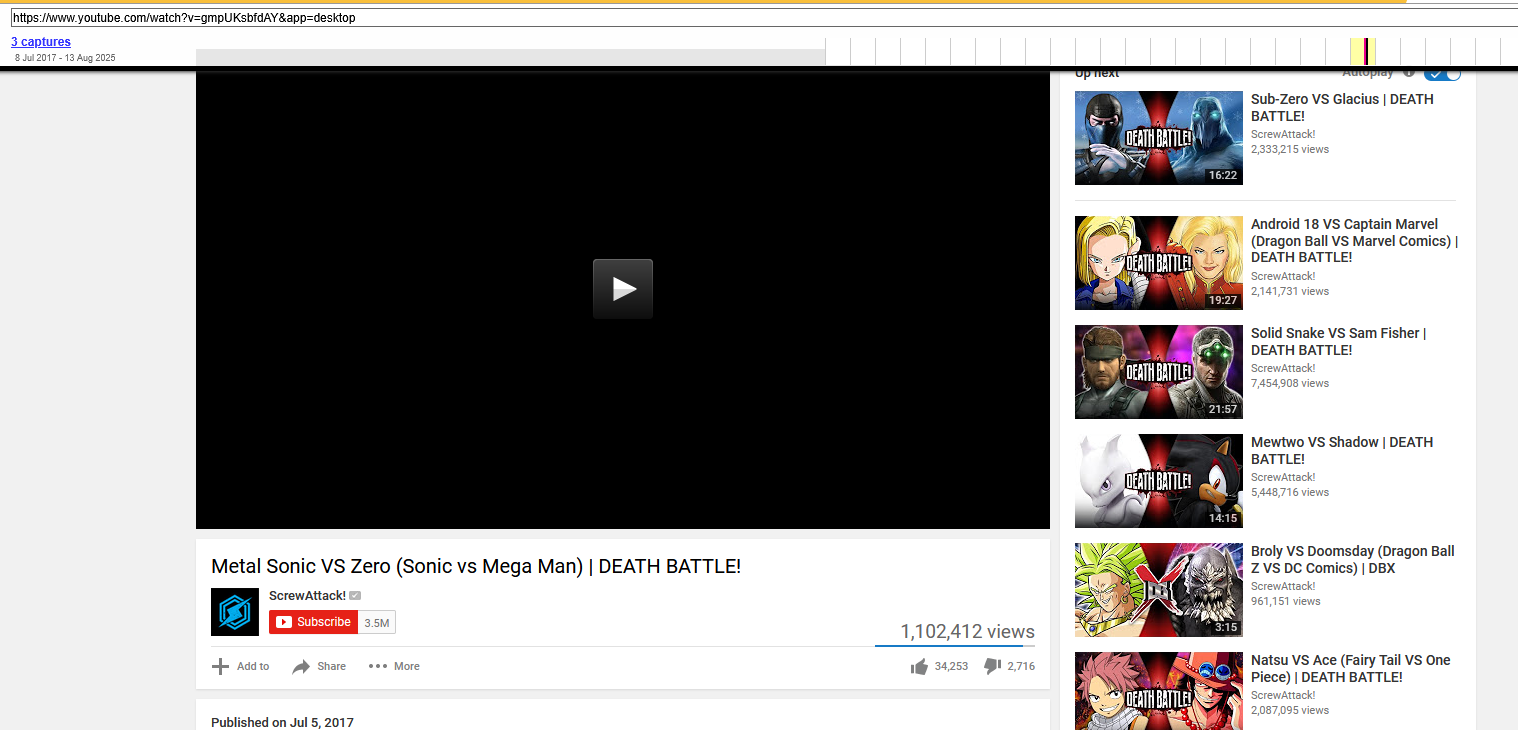The height and width of the screenshot is (730, 1518).
Task: Click the thumbs-up like icon
Action: (x=919, y=666)
